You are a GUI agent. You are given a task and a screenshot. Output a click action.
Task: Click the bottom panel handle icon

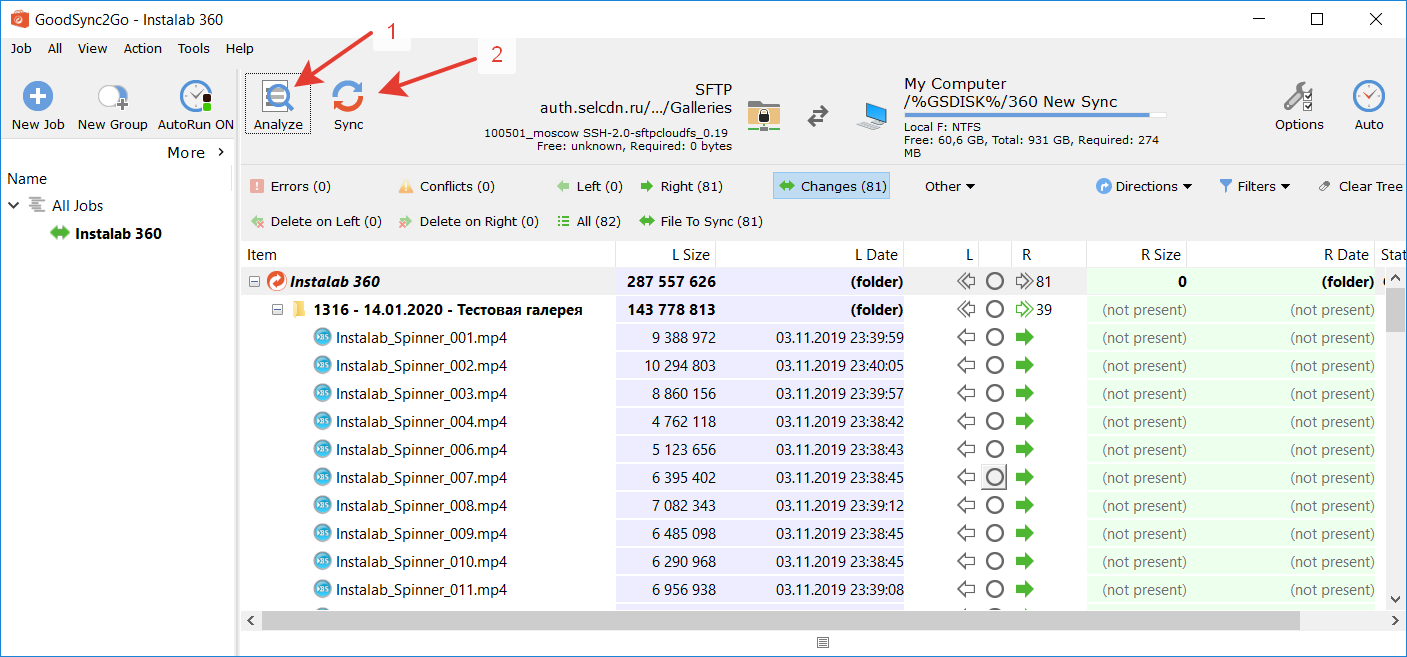[822, 642]
